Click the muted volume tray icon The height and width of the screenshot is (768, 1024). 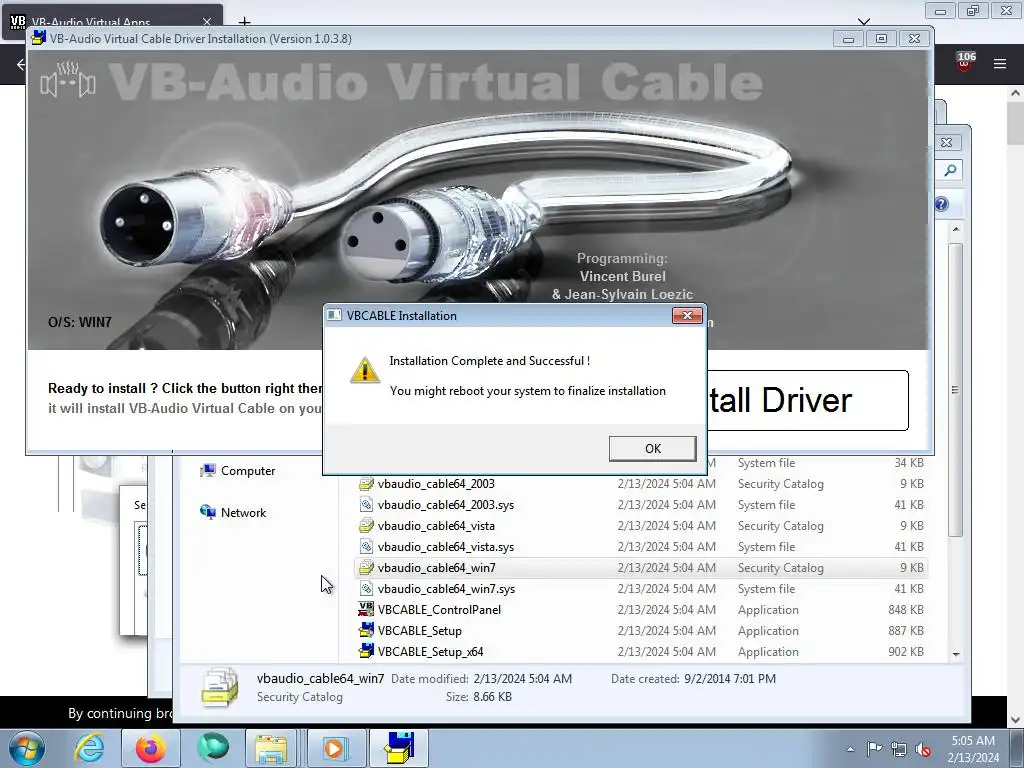pyautogui.click(x=923, y=749)
